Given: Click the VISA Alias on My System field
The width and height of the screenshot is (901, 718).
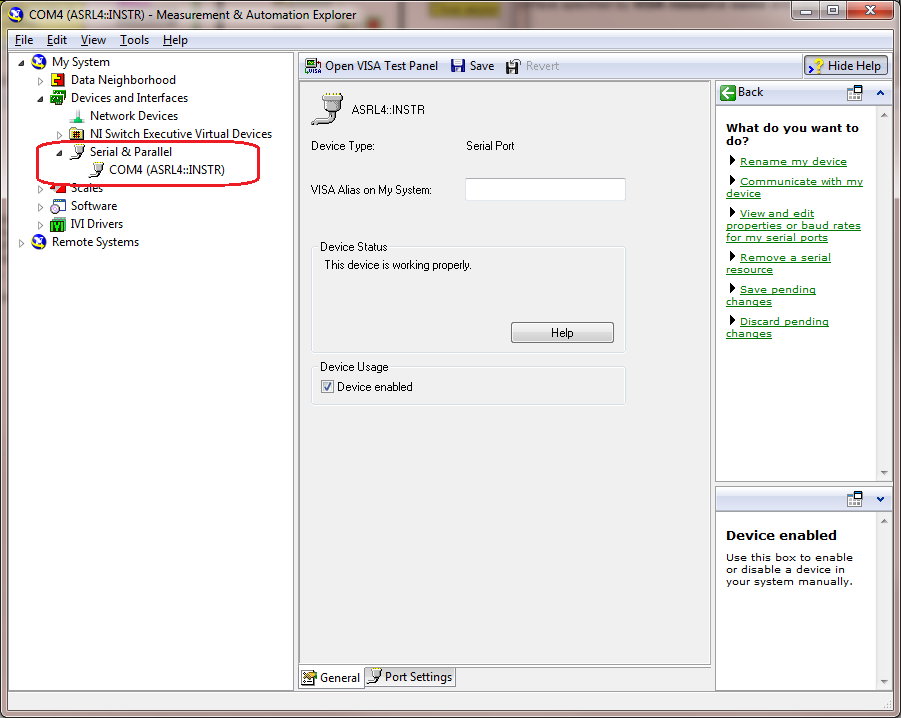Looking at the screenshot, I should click(x=545, y=190).
